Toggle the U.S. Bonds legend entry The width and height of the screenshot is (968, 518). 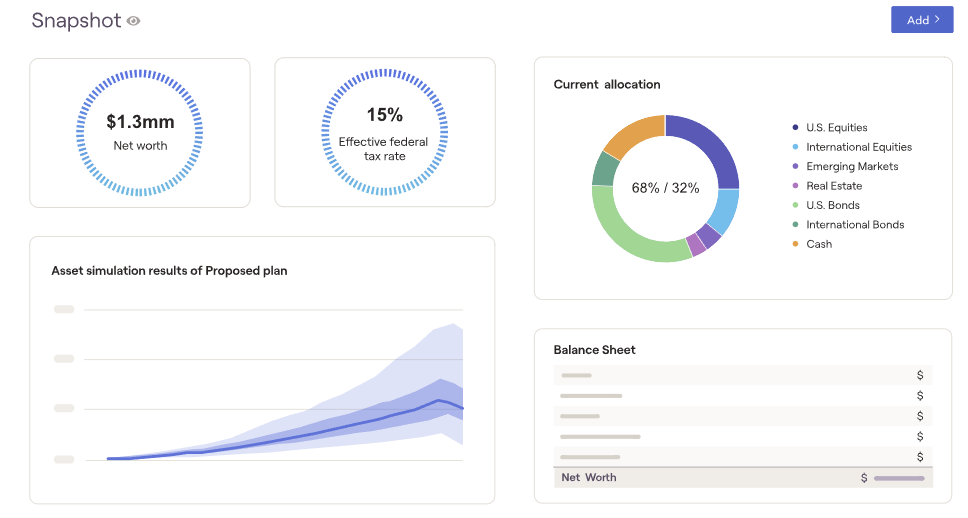tap(834, 205)
